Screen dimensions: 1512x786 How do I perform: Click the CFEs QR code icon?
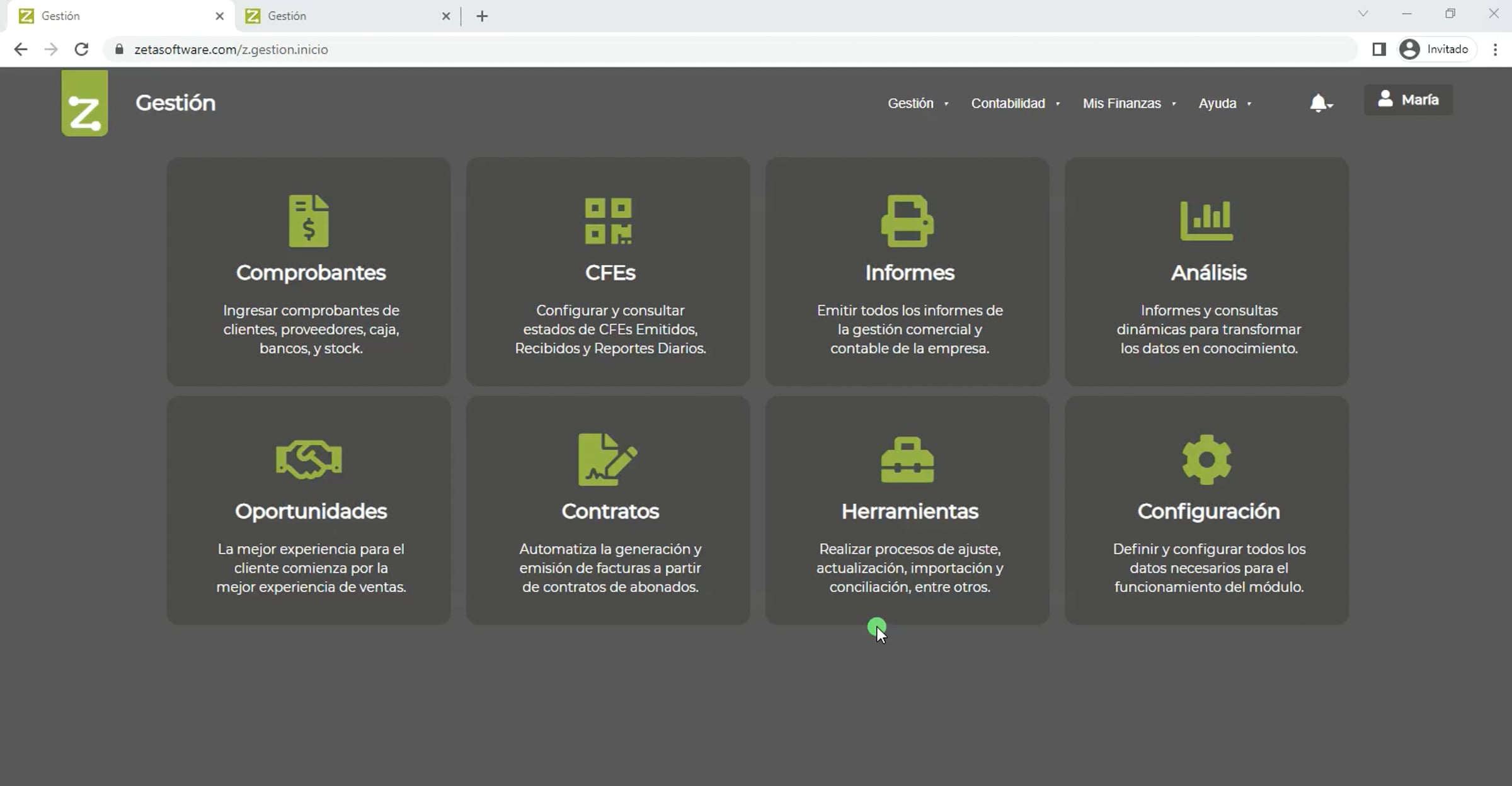tap(608, 221)
